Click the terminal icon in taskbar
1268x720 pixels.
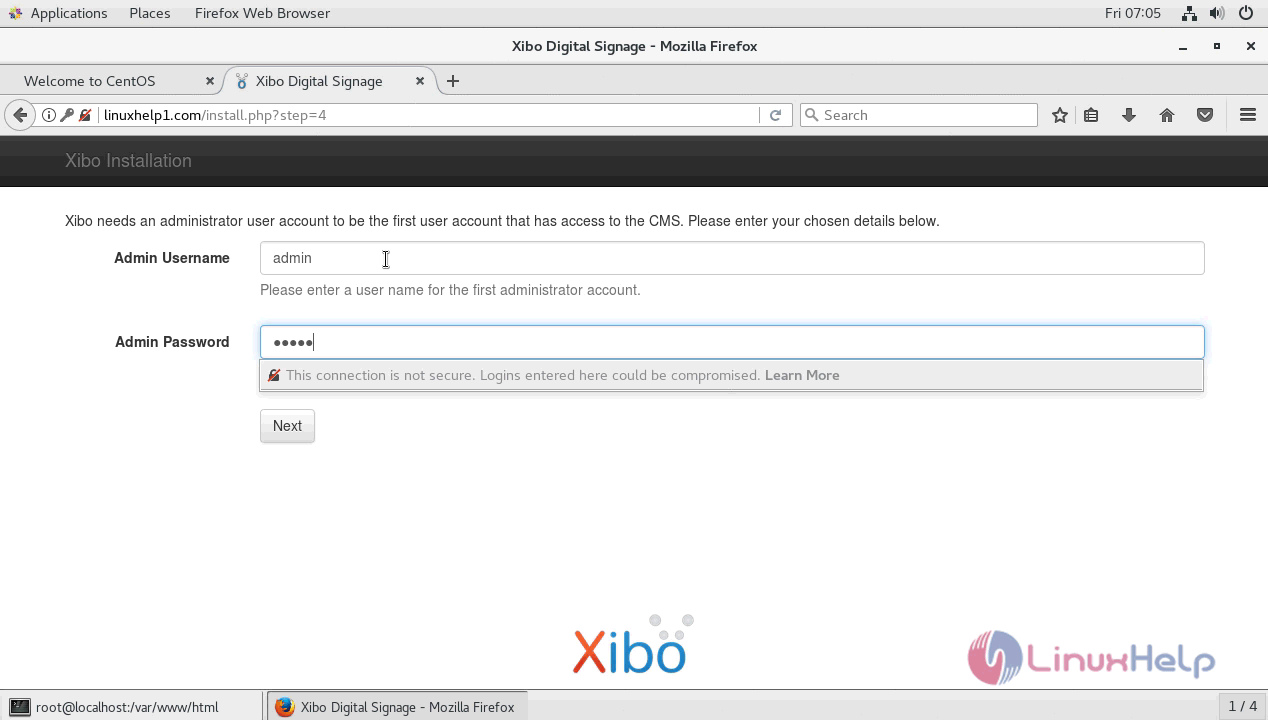click(19, 707)
